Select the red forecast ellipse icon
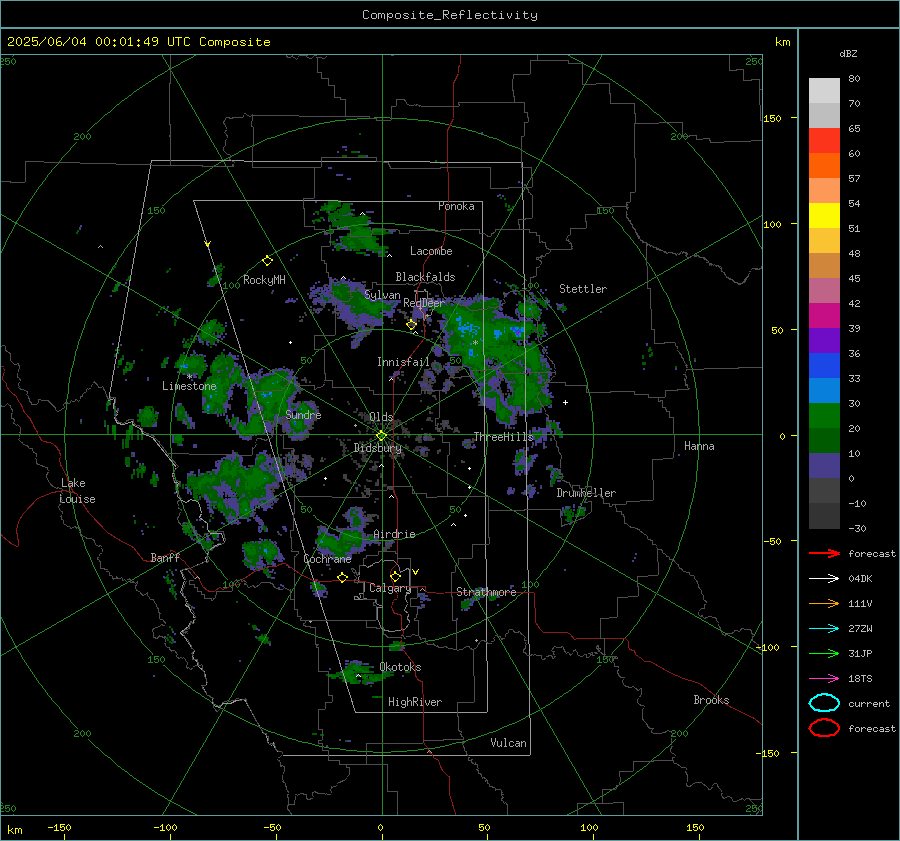This screenshot has width=900, height=841. pyautogui.click(x=824, y=728)
